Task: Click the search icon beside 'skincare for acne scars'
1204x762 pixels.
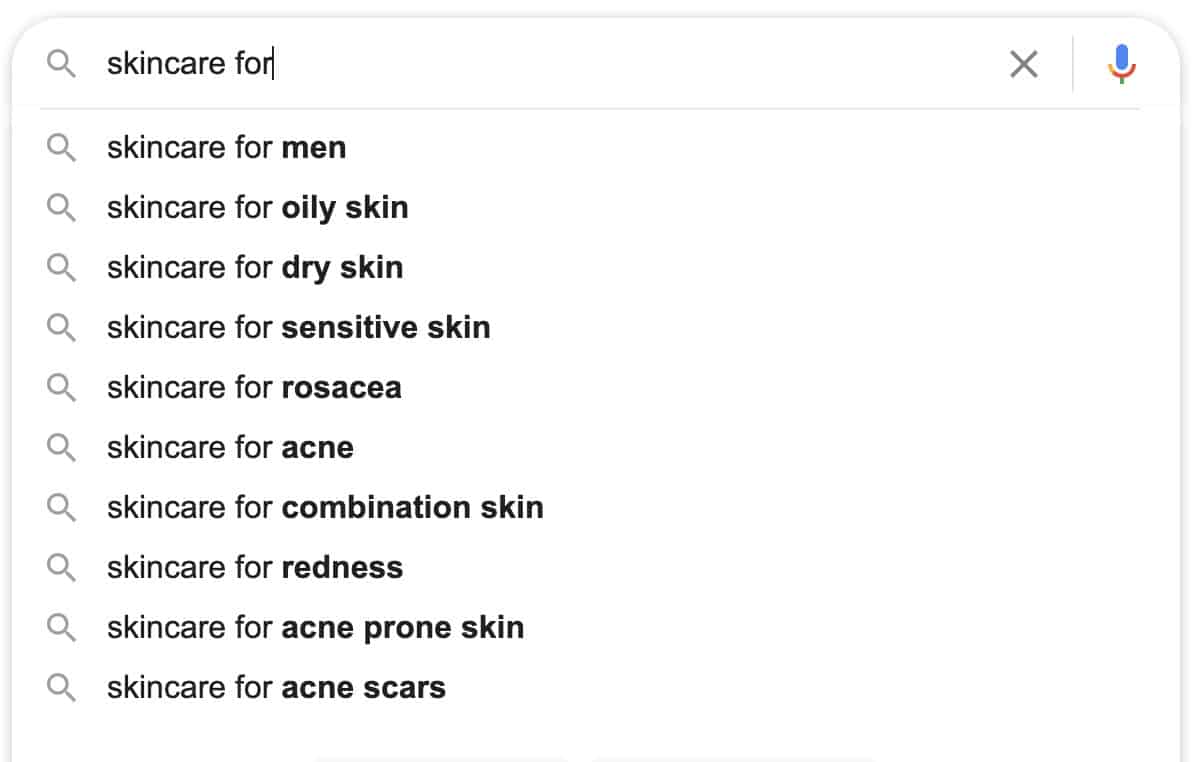Action: point(61,687)
